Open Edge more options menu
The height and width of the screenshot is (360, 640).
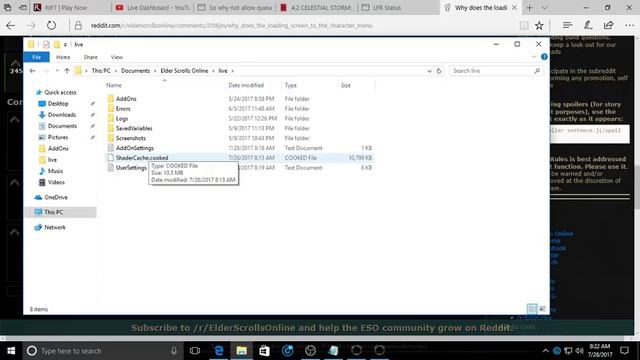[629, 25]
